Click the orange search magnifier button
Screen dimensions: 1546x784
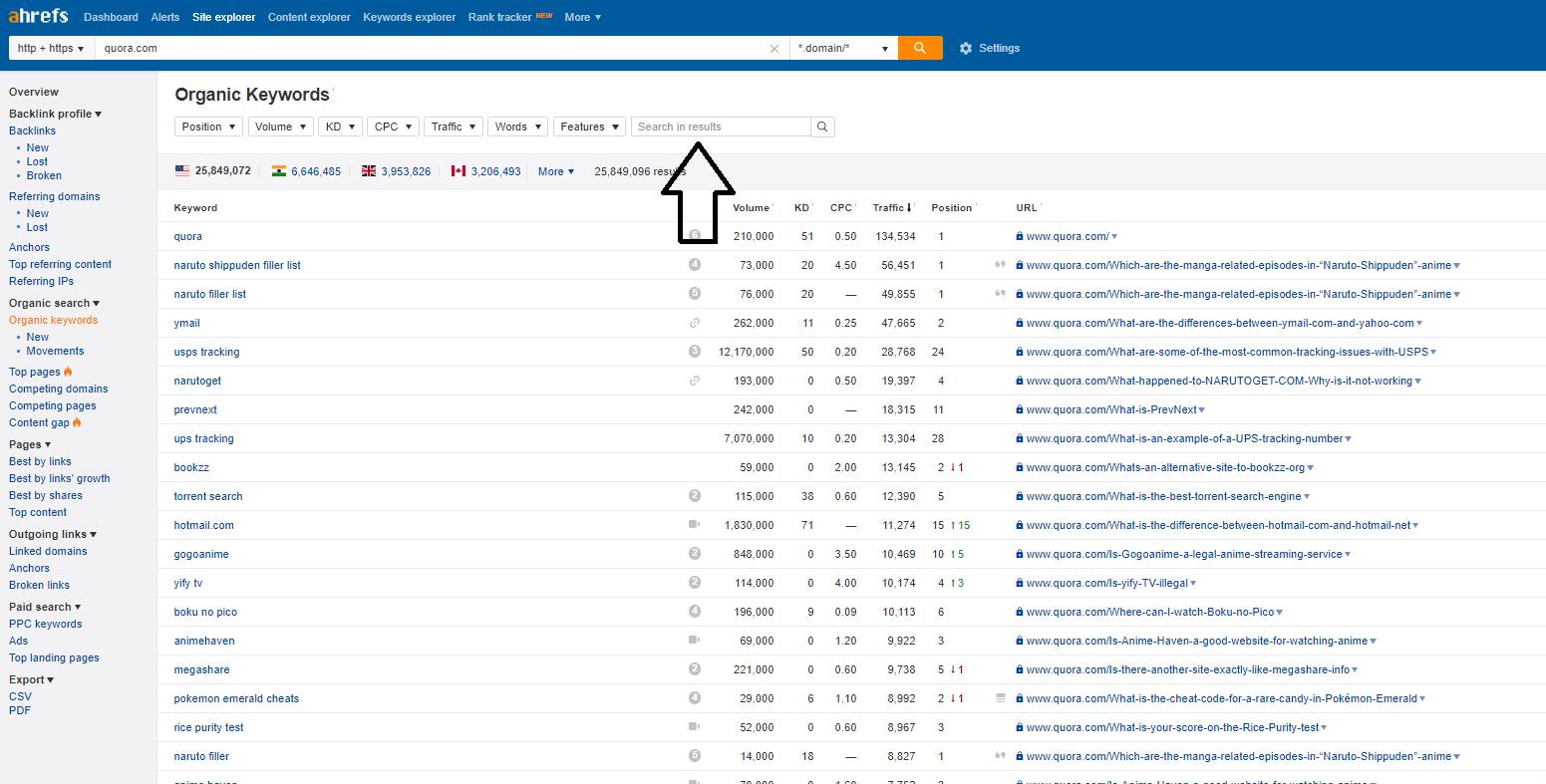[920, 48]
